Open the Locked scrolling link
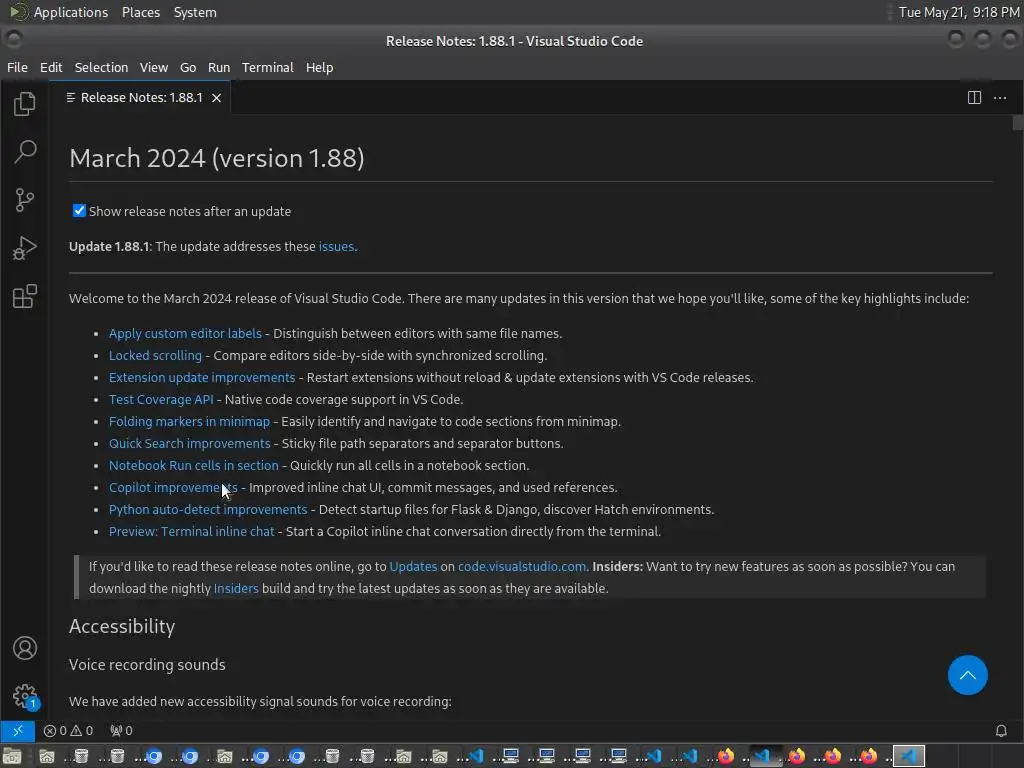Viewport: 1024px width, 768px height. coord(155,355)
